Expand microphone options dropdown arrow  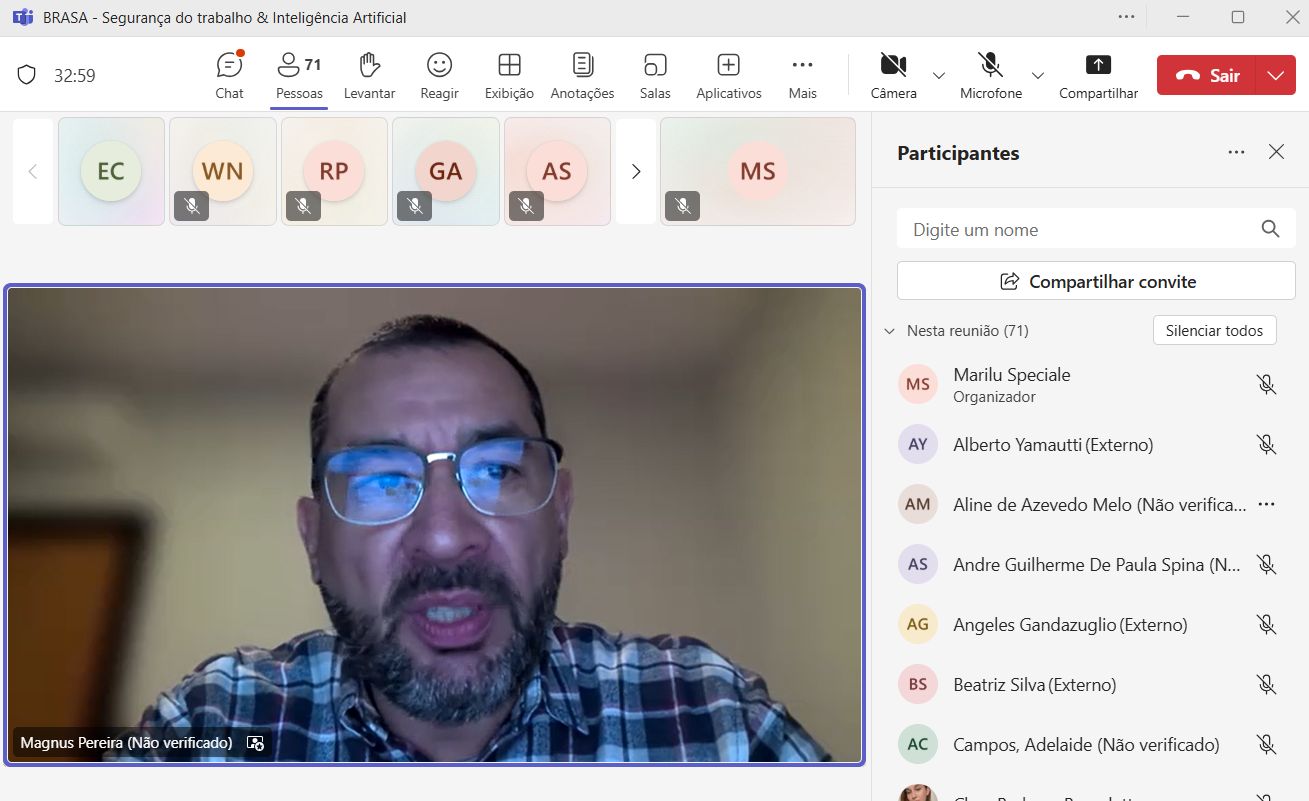click(1037, 76)
